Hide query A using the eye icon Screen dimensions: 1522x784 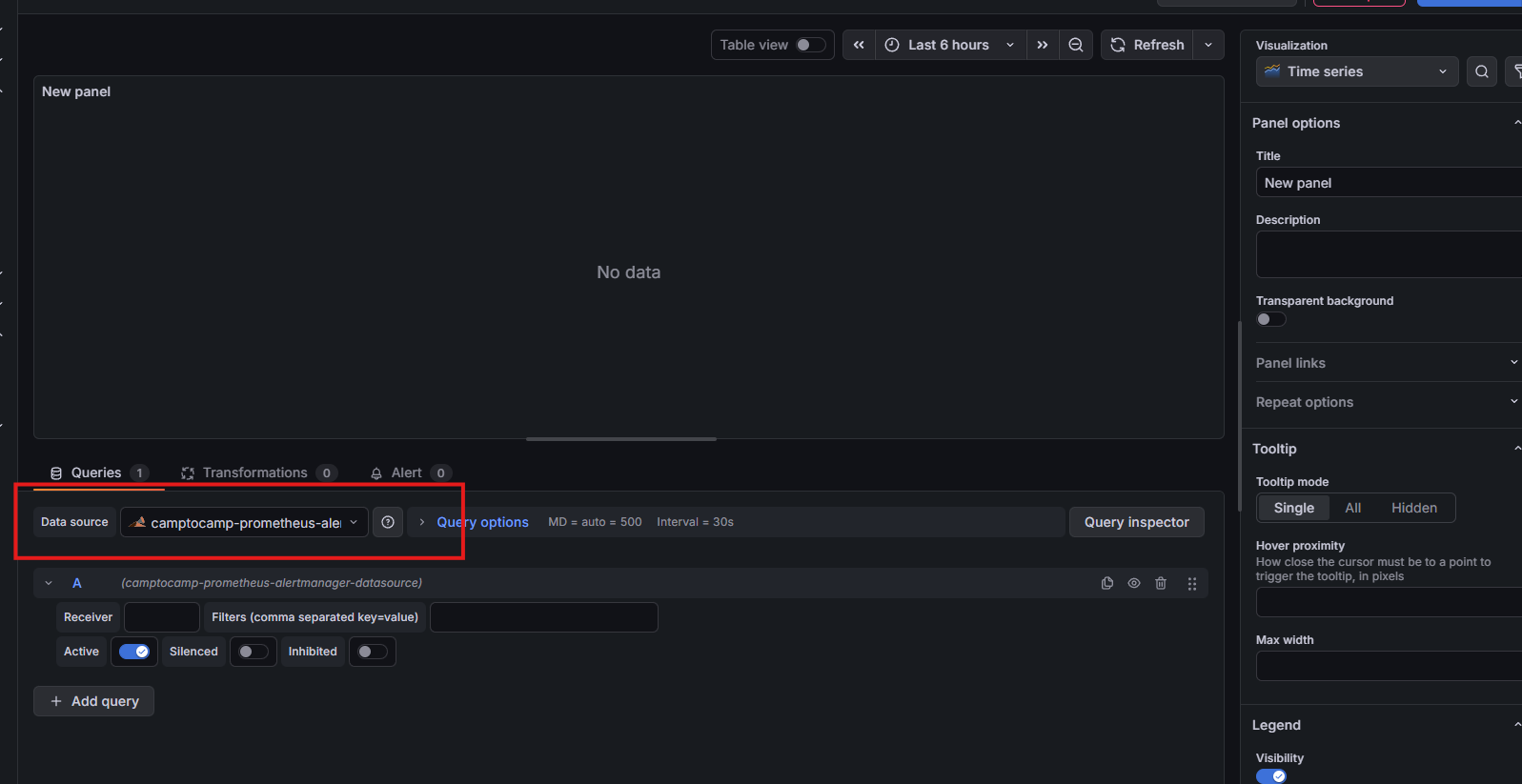(x=1134, y=583)
